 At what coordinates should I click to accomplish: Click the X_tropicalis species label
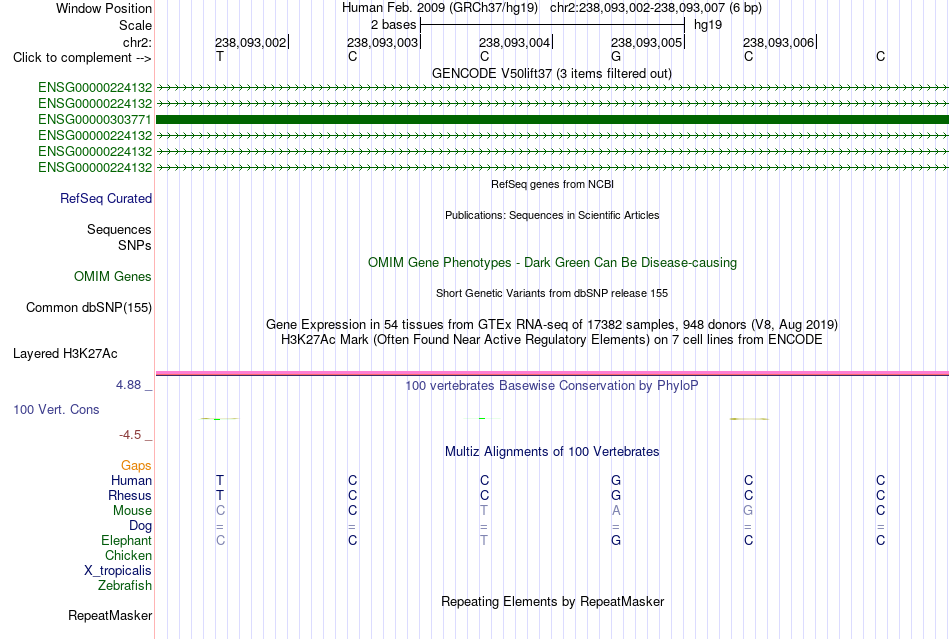click(x=118, y=571)
